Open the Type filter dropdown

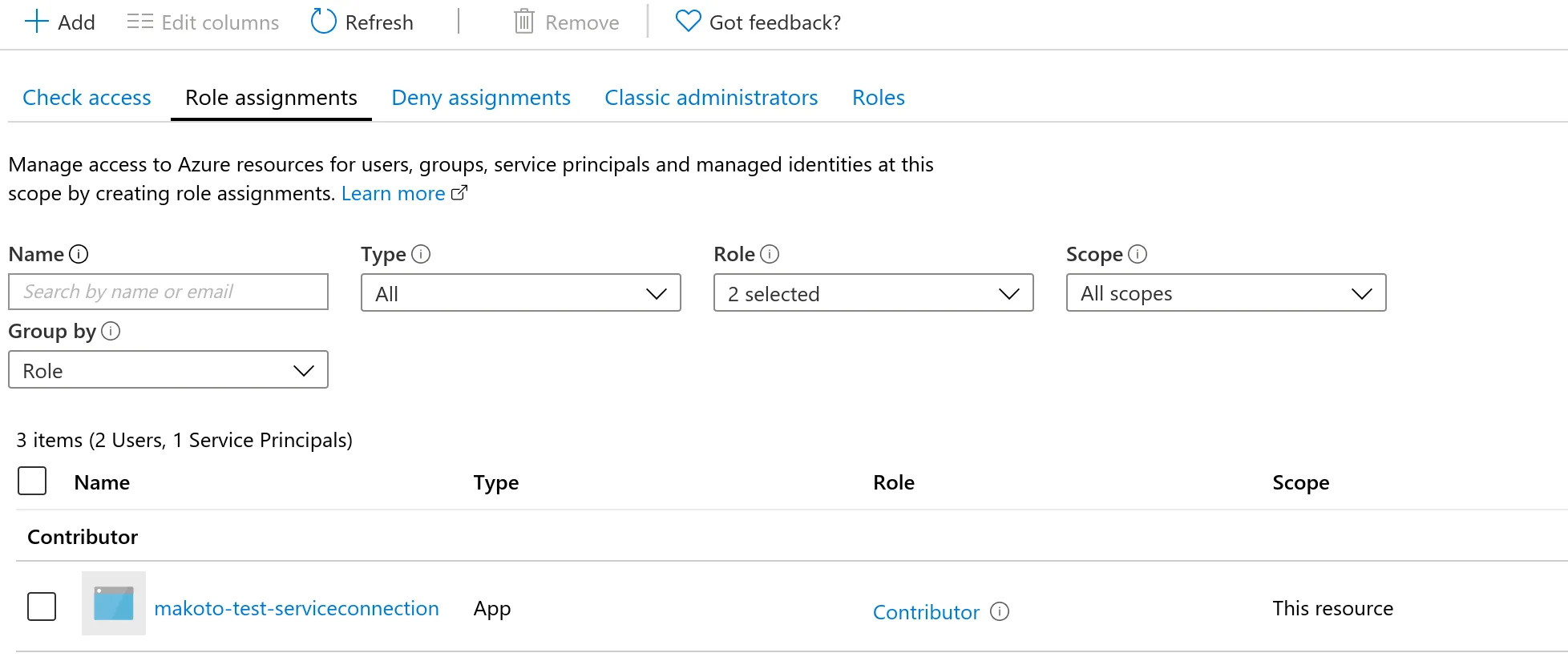[520, 293]
